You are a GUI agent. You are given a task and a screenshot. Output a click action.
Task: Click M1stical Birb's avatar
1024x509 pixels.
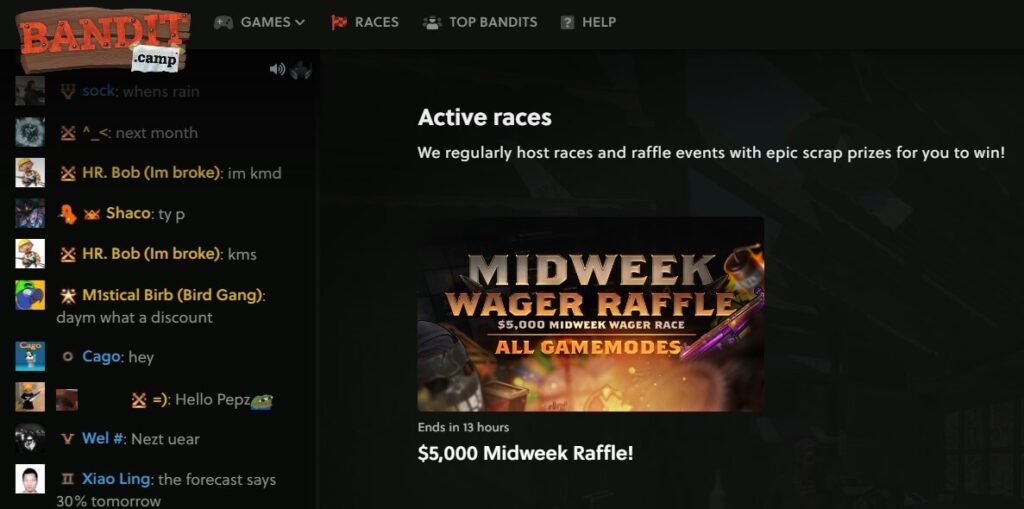pos(30,295)
